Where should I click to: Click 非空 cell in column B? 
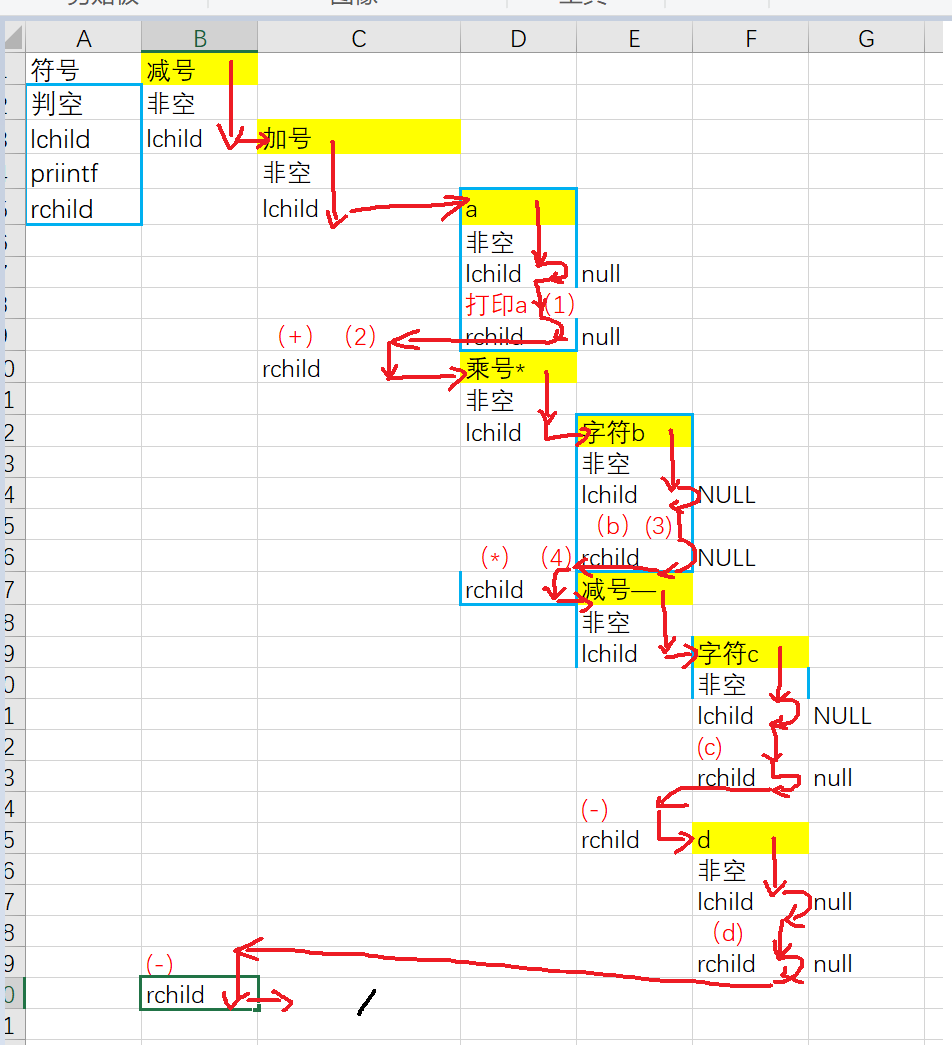click(x=199, y=103)
